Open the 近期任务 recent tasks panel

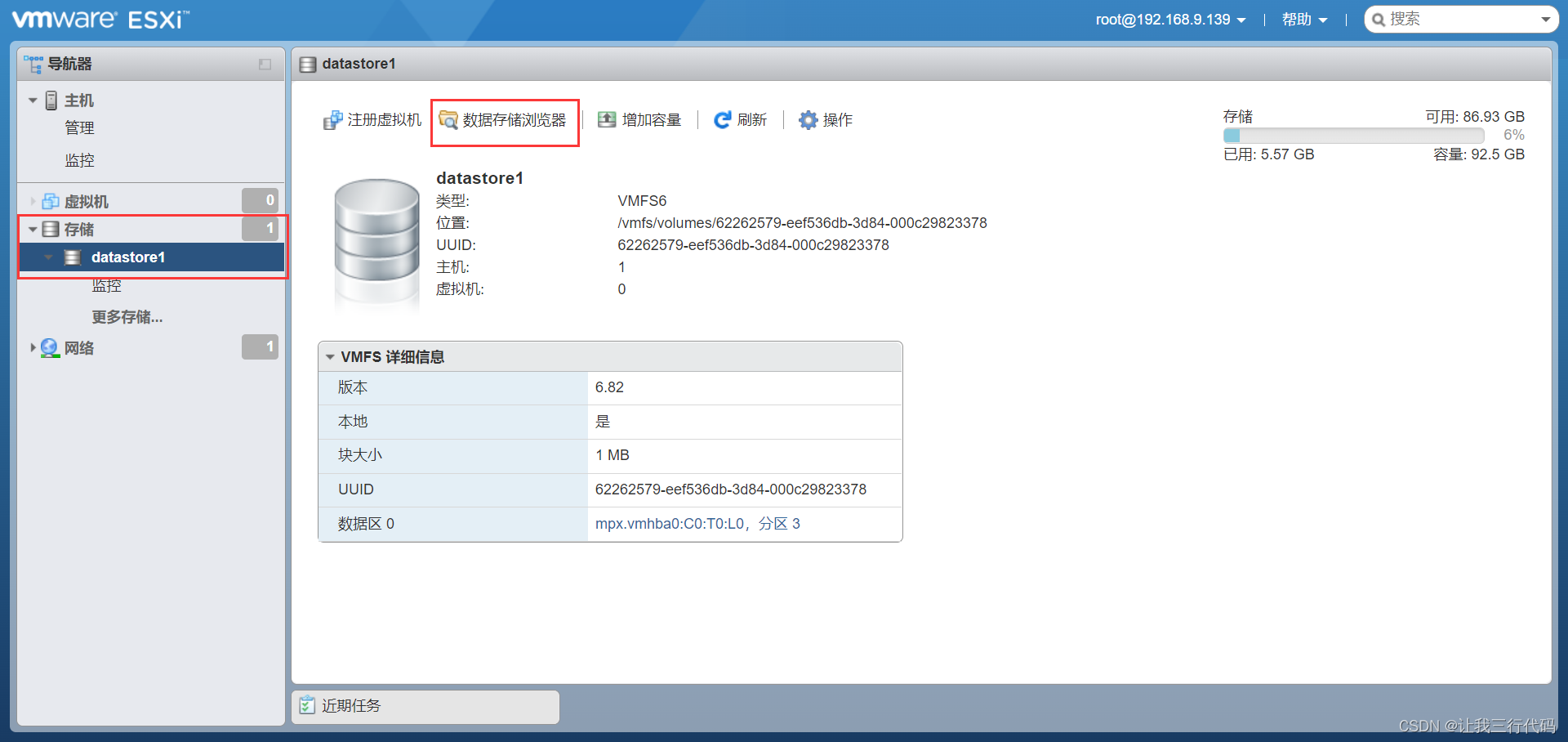pos(351,706)
